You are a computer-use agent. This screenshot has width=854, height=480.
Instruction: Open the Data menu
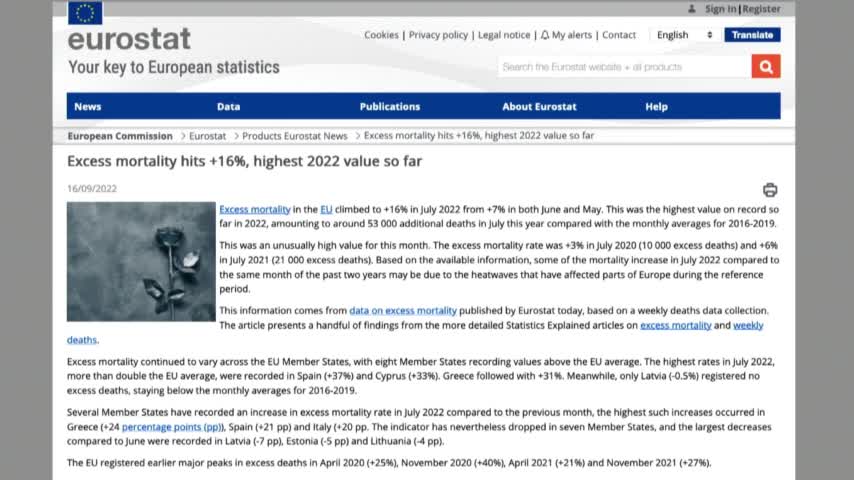coord(228,107)
